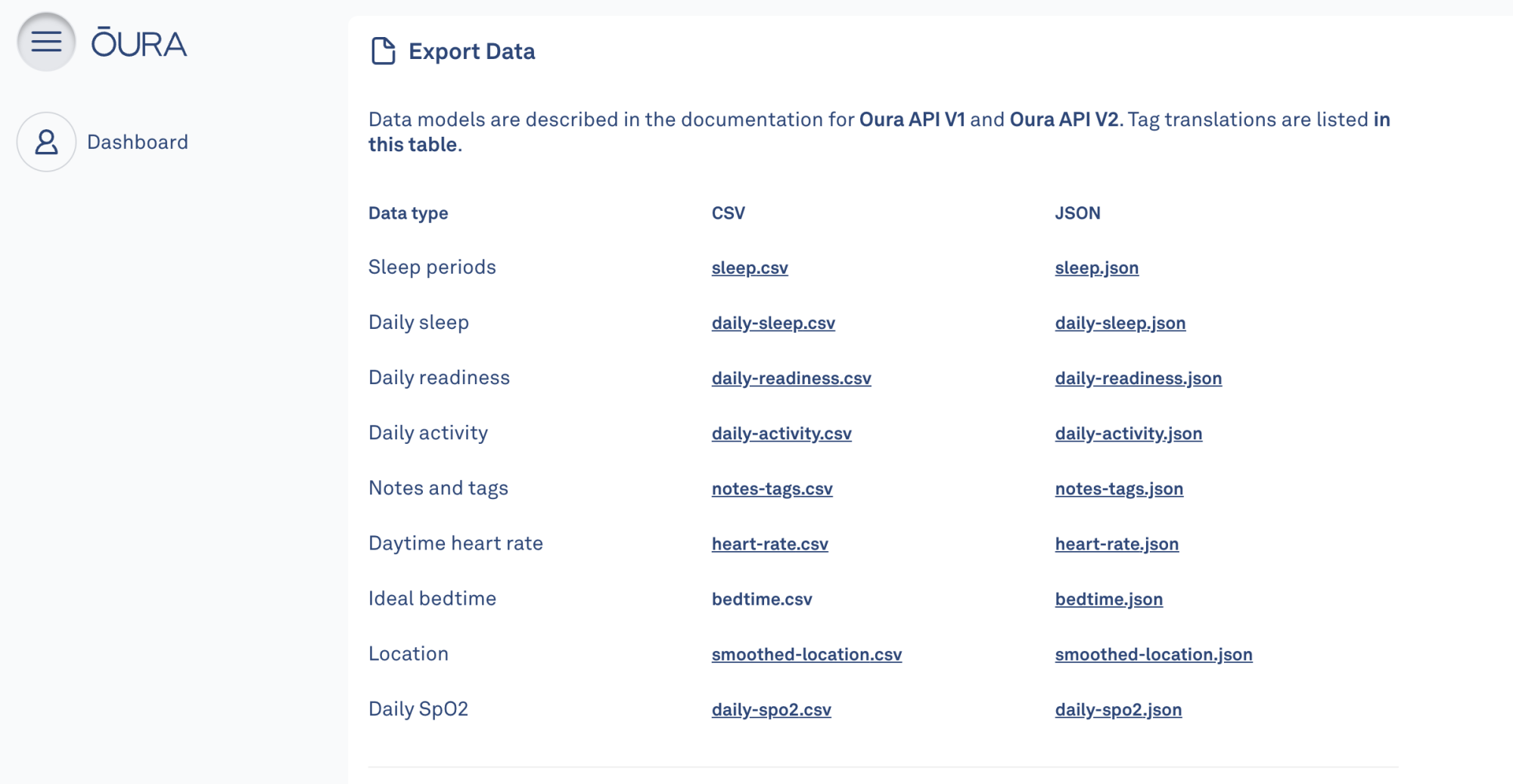1513x784 pixels.
Task: Click the 'JSON' column header
Action: point(1078,213)
